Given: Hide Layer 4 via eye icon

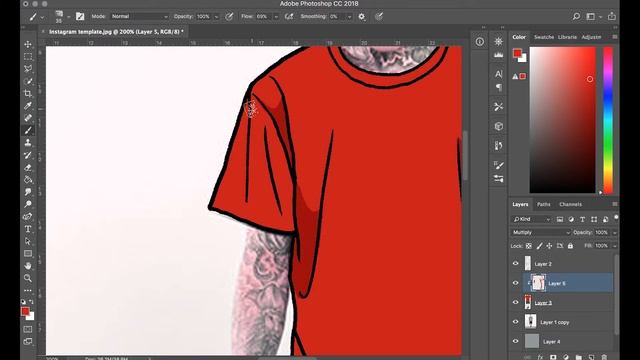Looking at the screenshot, I should point(516,341).
